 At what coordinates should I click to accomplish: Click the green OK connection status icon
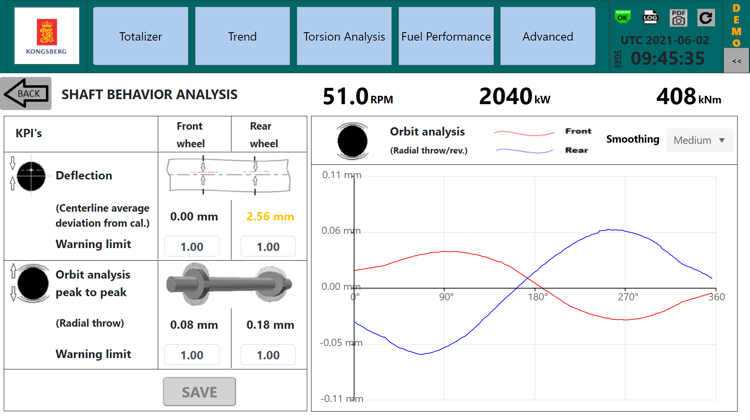coord(623,18)
